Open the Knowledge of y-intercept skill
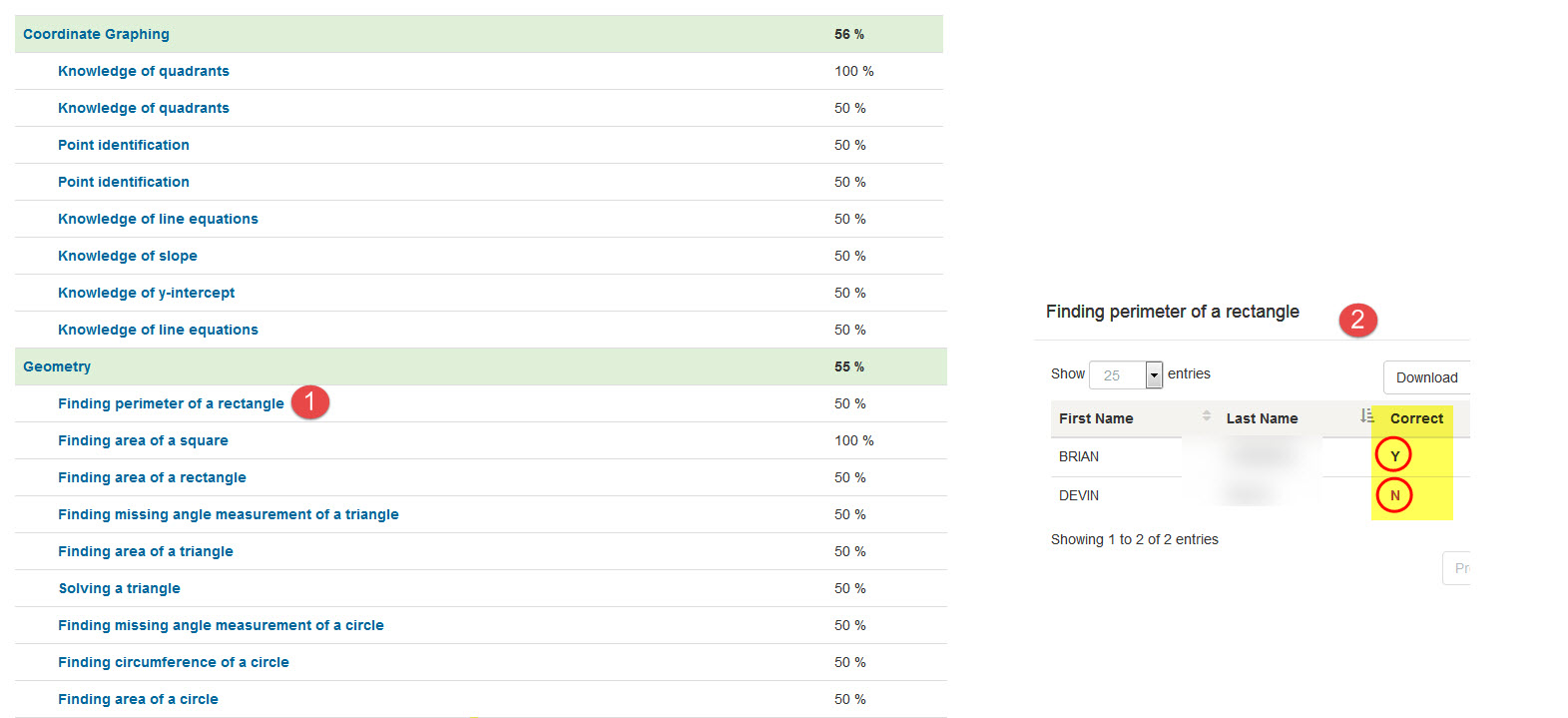The width and height of the screenshot is (1568, 718). 147,293
